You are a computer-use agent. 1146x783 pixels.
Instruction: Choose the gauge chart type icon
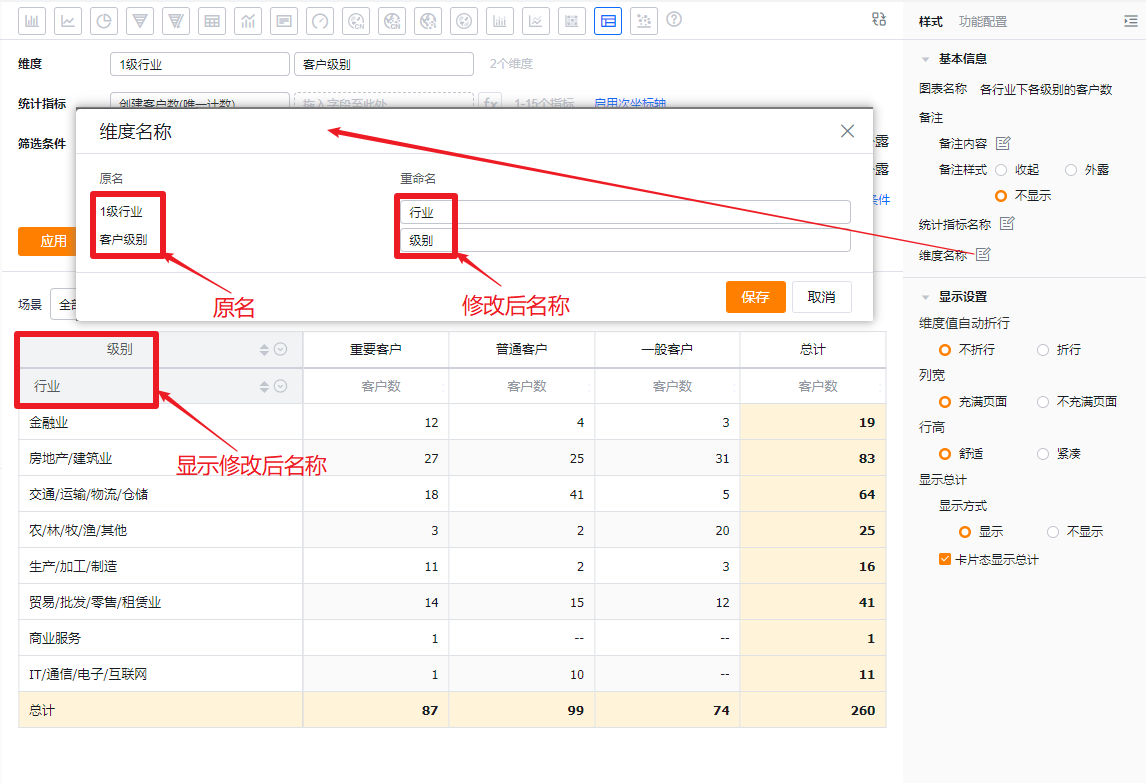point(319,20)
